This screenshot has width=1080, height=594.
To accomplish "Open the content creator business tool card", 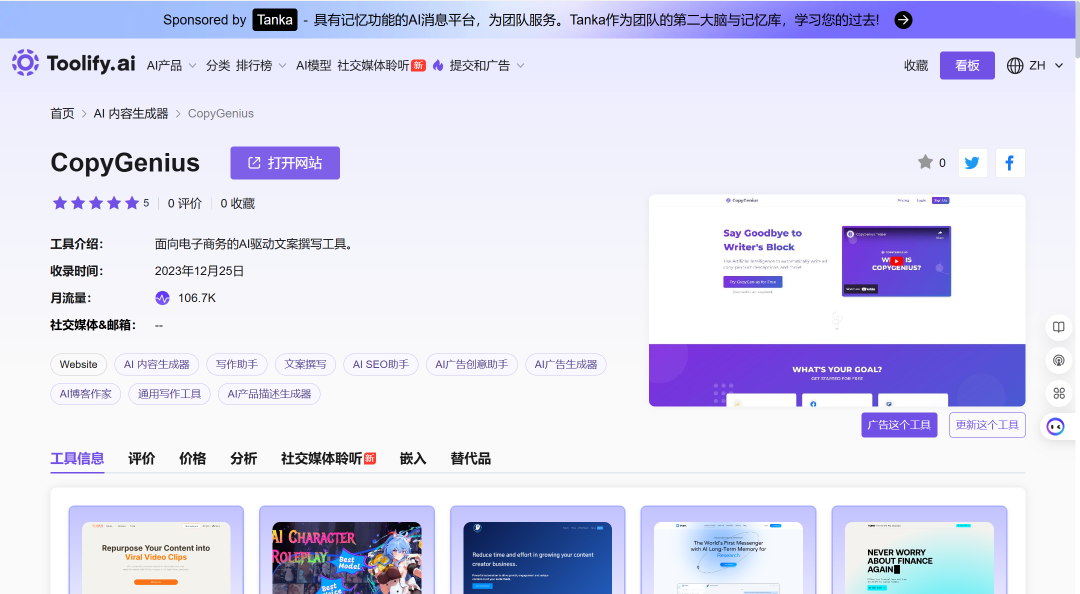I will click(x=538, y=550).
